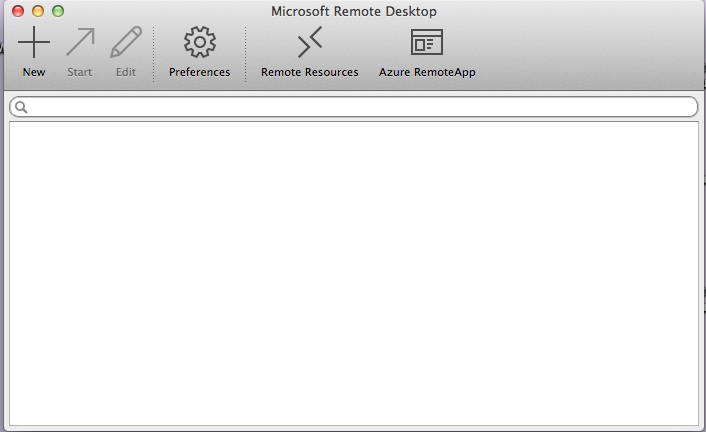The width and height of the screenshot is (706, 432).
Task: Click the Start arrow icon
Action: (81, 42)
